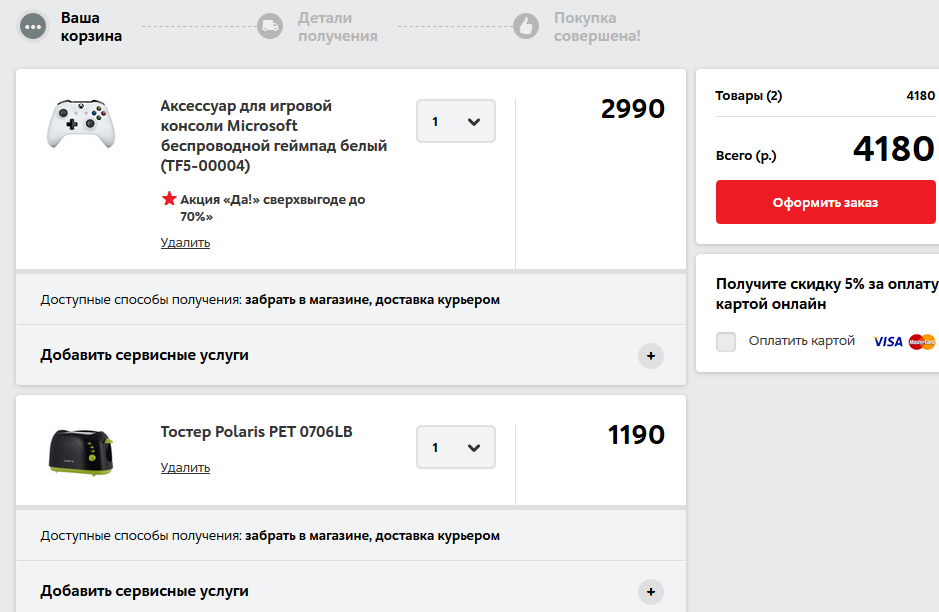Go to the Ваша корзина step
The width and height of the screenshot is (939, 612).
click(91, 26)
